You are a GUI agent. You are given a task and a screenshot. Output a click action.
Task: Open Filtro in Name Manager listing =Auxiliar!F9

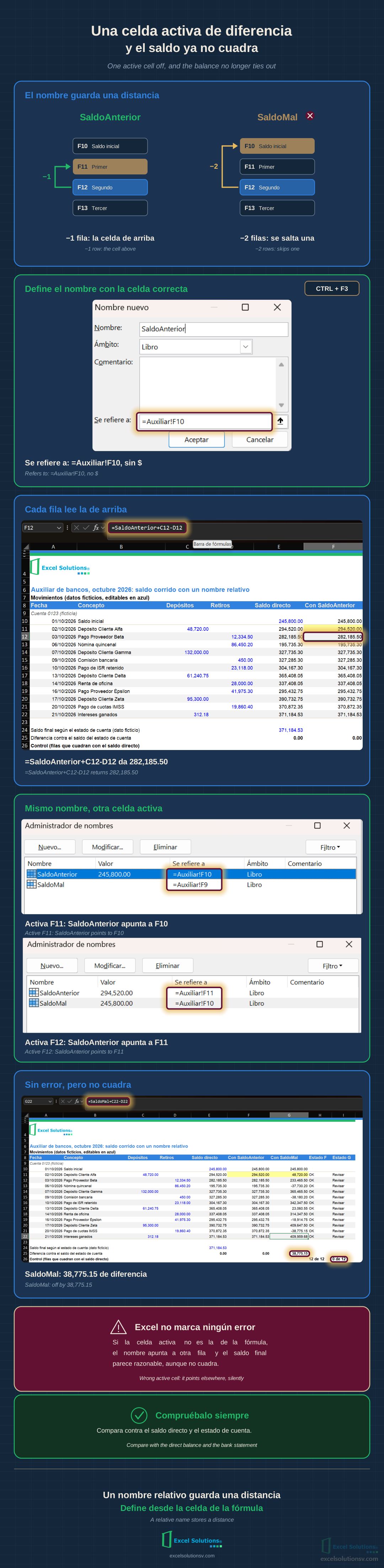(x=330, y=847)
